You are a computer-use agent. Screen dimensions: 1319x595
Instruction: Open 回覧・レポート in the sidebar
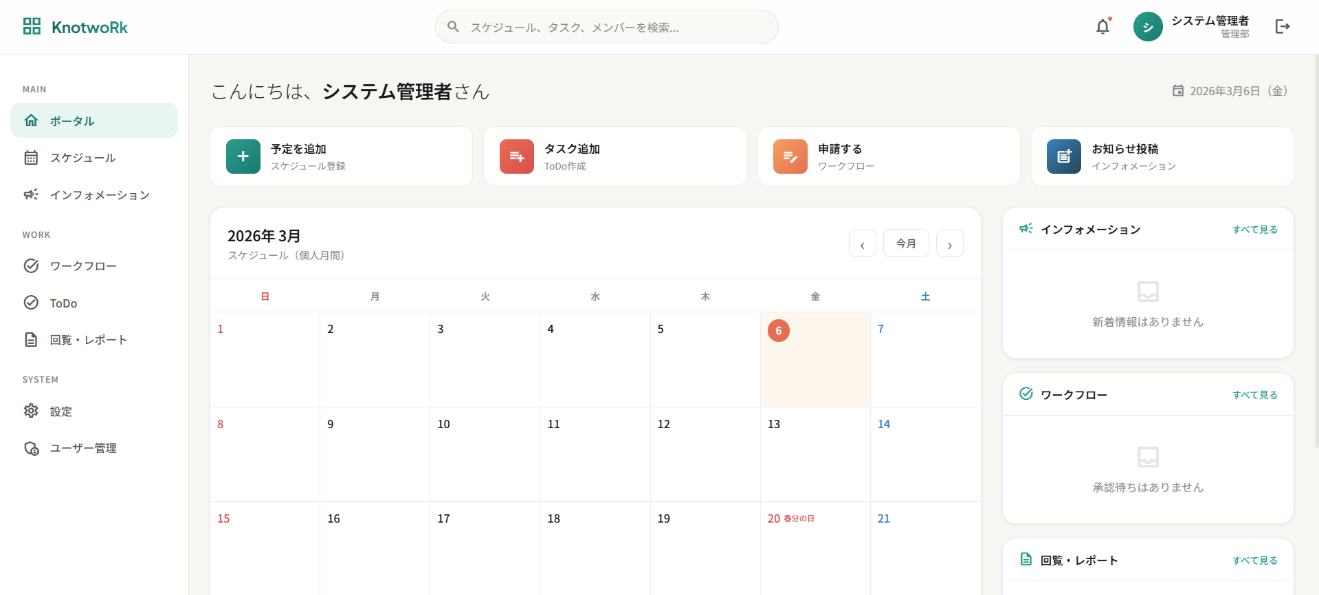tap(94, 340)
